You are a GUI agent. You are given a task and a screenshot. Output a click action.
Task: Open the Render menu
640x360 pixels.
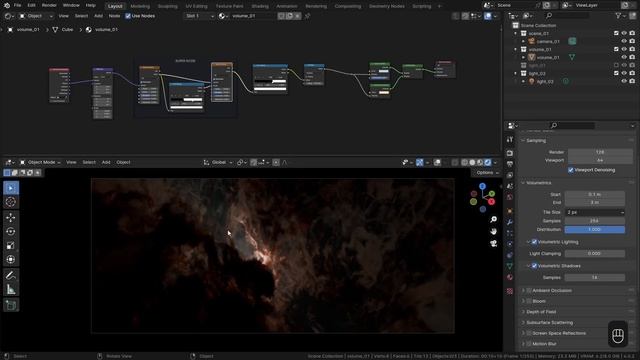[x=49, y=6]
